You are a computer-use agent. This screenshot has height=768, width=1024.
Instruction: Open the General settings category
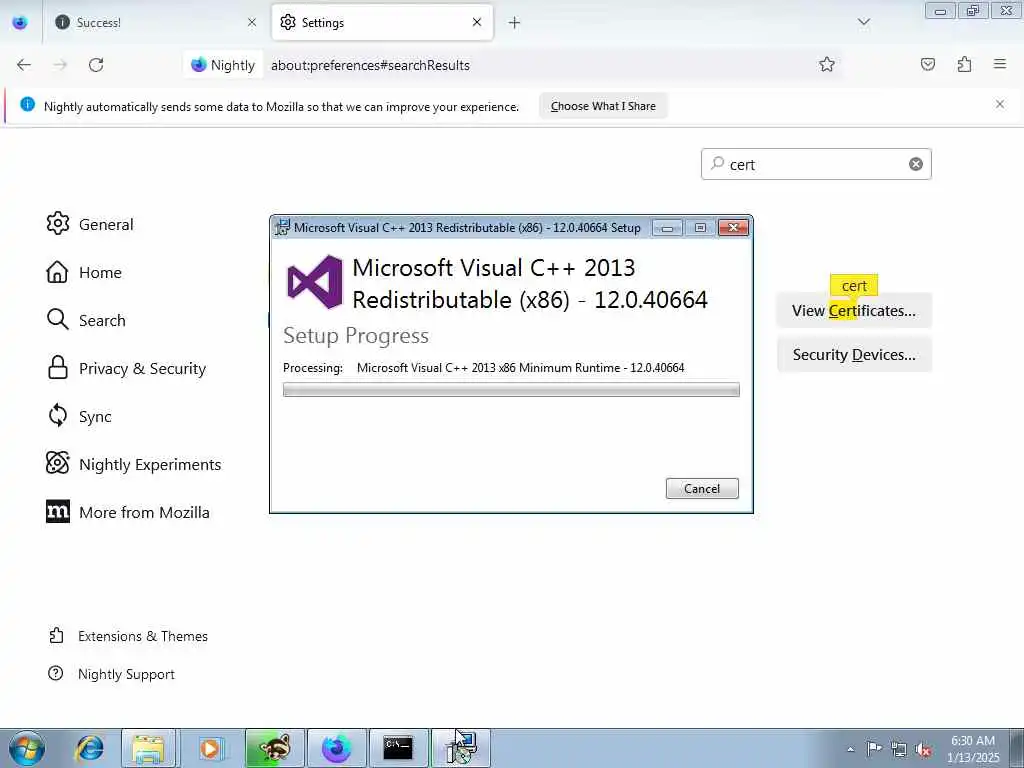(90, 224)
